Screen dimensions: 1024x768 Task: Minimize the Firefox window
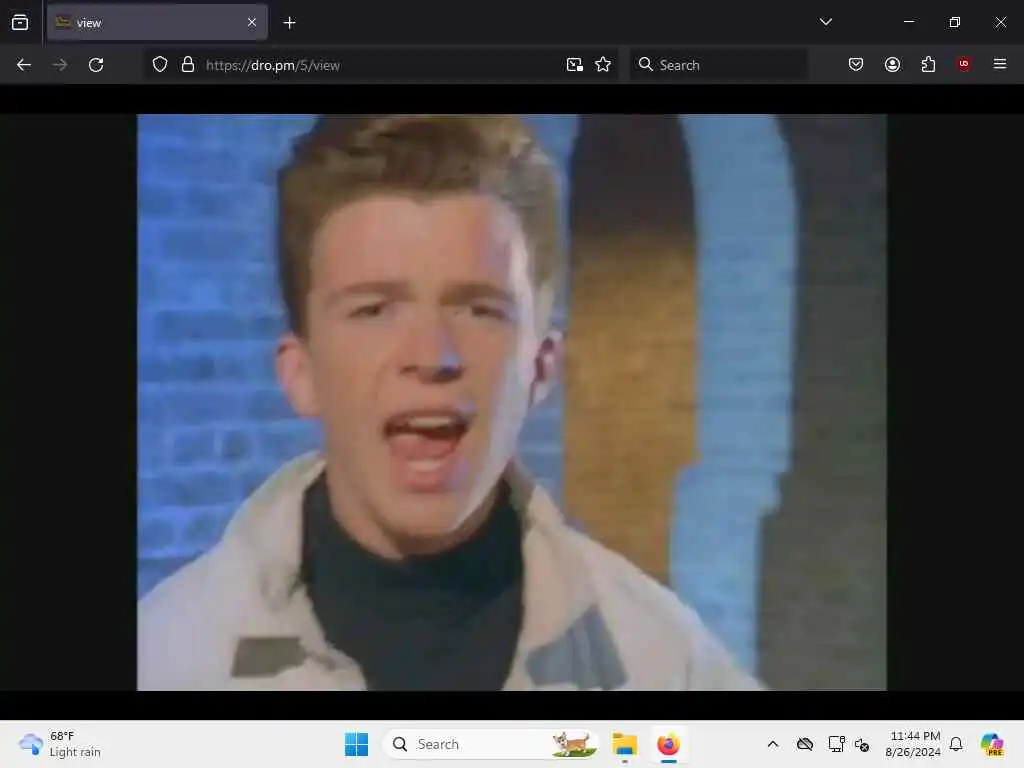pyautogui.click(x=908, y=22)
